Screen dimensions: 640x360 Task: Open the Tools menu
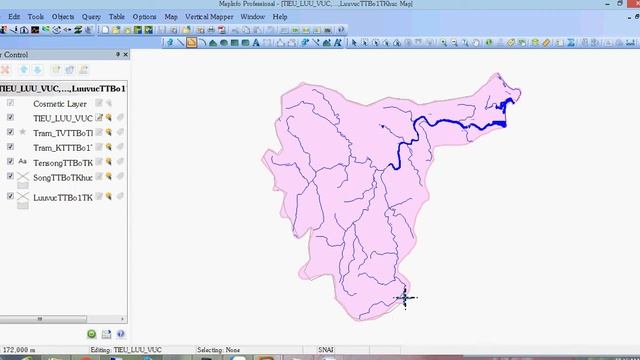pos(36,17)
